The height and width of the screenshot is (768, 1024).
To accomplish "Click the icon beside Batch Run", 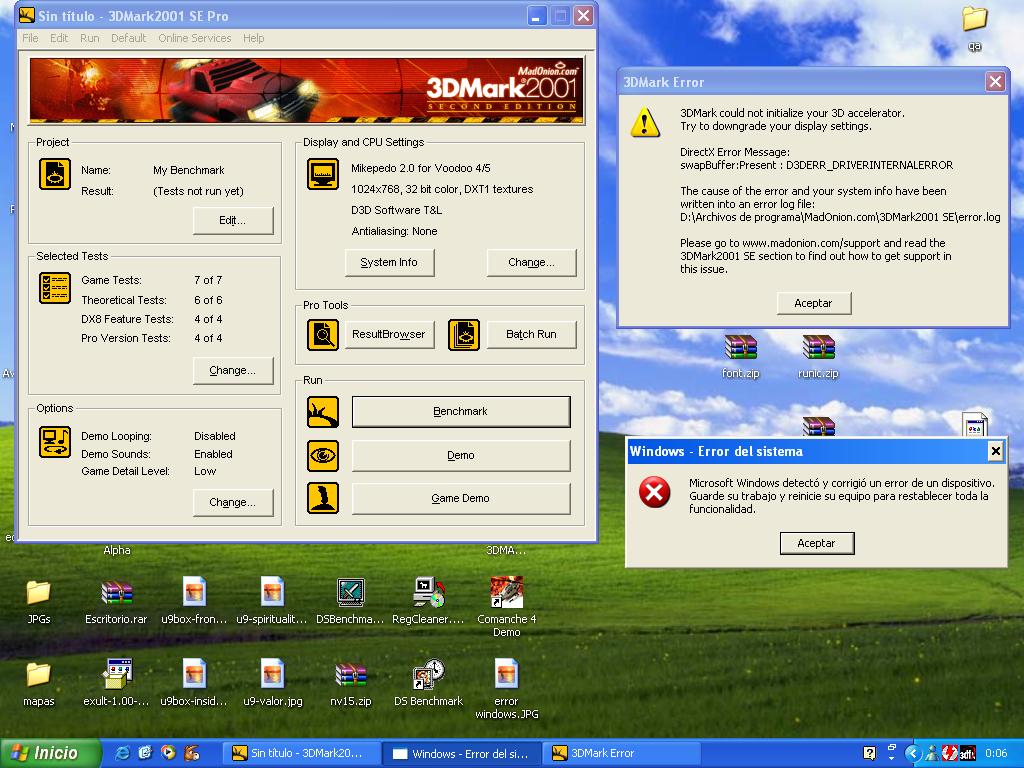I will (x=464, y=335).
